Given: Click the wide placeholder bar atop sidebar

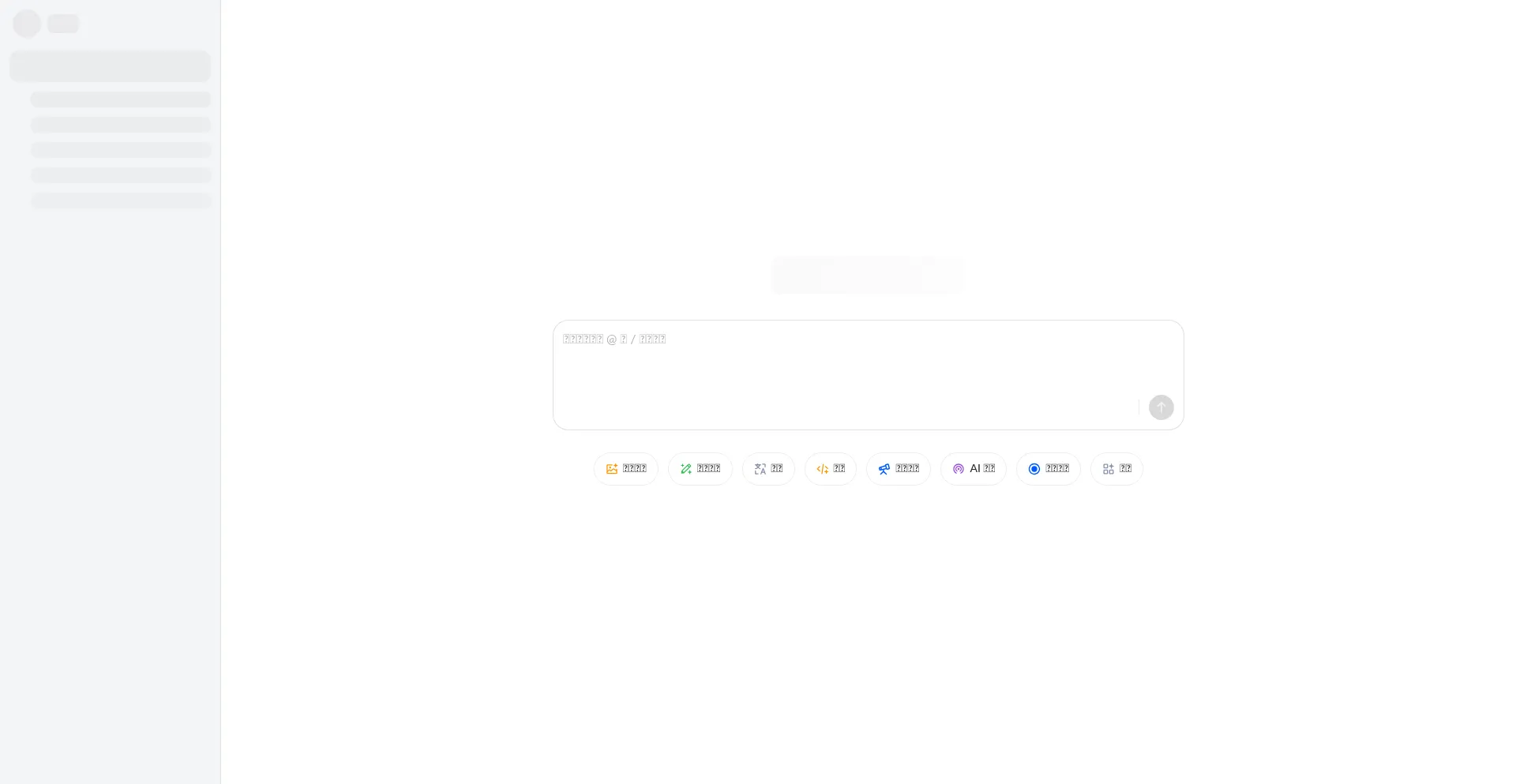Looking at the screenshot, I should (x=110, y=66).
